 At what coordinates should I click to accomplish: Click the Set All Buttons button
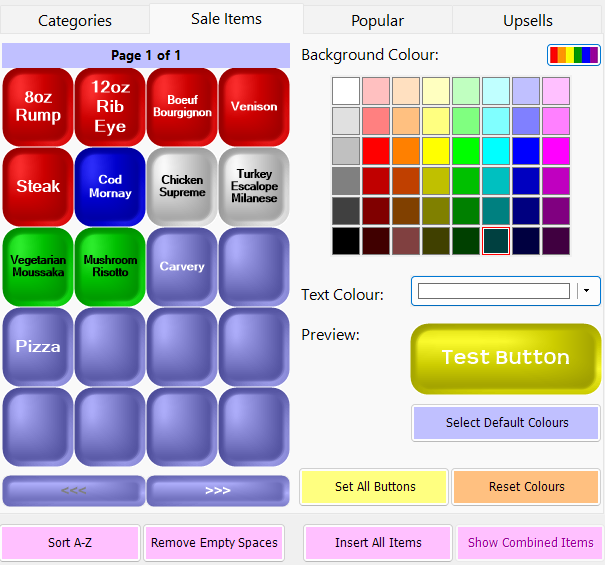coord(374,487)
